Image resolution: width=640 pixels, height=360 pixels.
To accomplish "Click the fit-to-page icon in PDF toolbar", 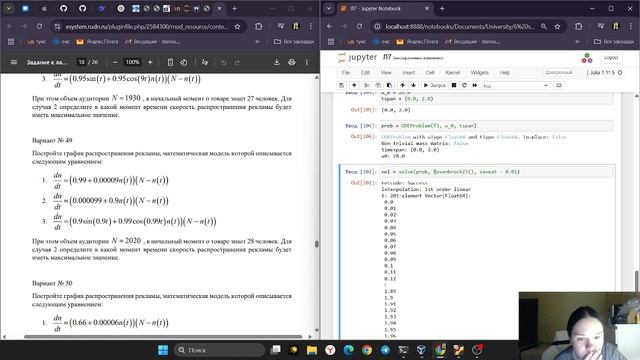I will [x=170, y=62].
